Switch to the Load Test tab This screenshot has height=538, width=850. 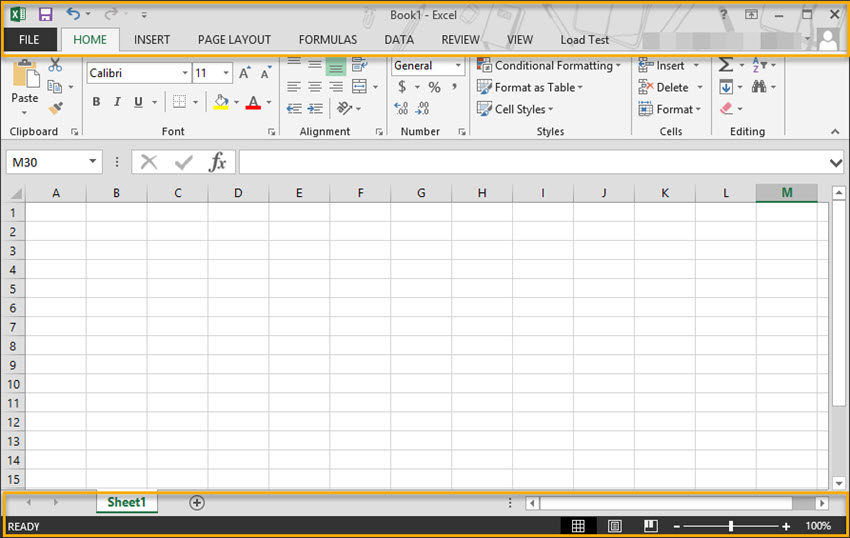(x=584, y=40)
